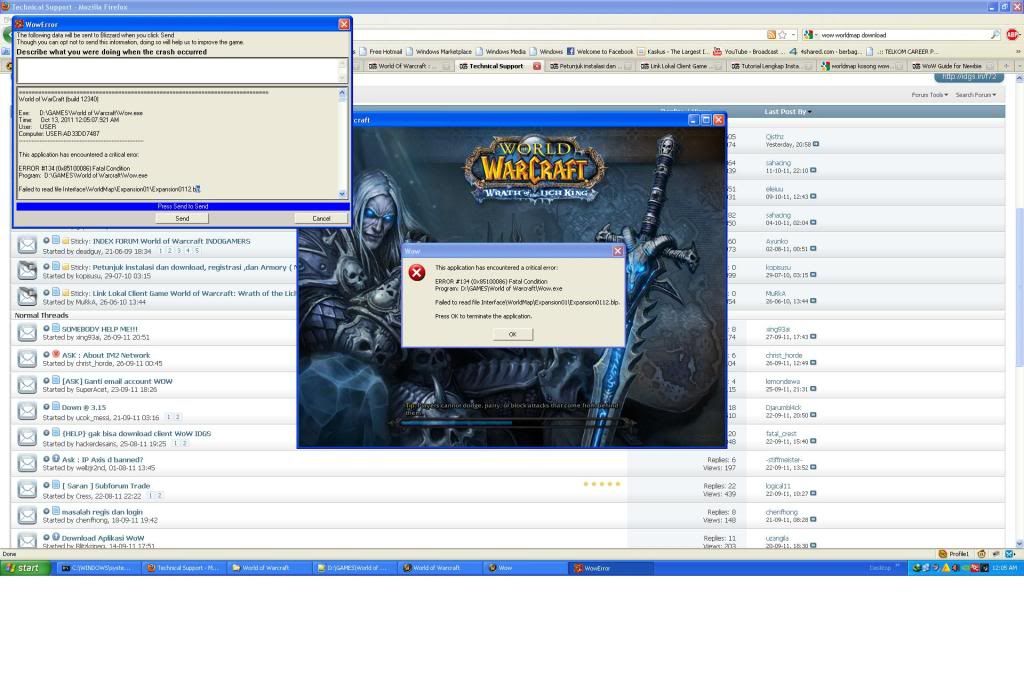The width and height of the screenshot is (1024, 699).
Task: Open the YouTube - Broadcast bookmark
Action: tap(750, 51)
